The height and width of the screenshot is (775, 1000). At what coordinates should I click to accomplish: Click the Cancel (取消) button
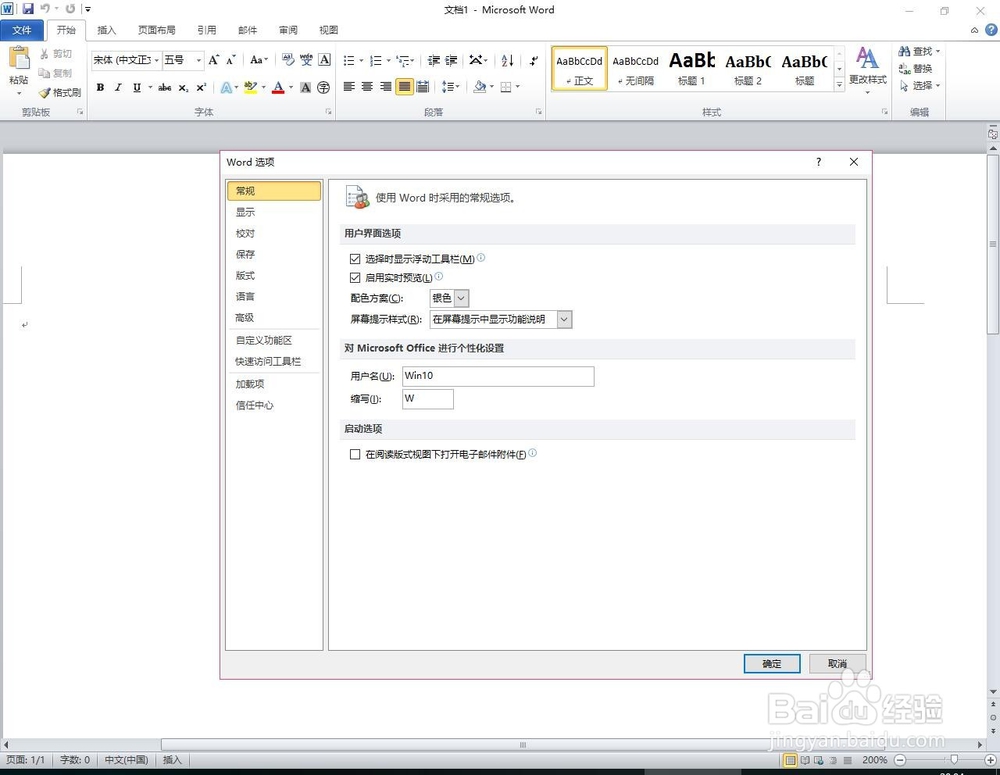pyautogui.click(x=837, y=664)
